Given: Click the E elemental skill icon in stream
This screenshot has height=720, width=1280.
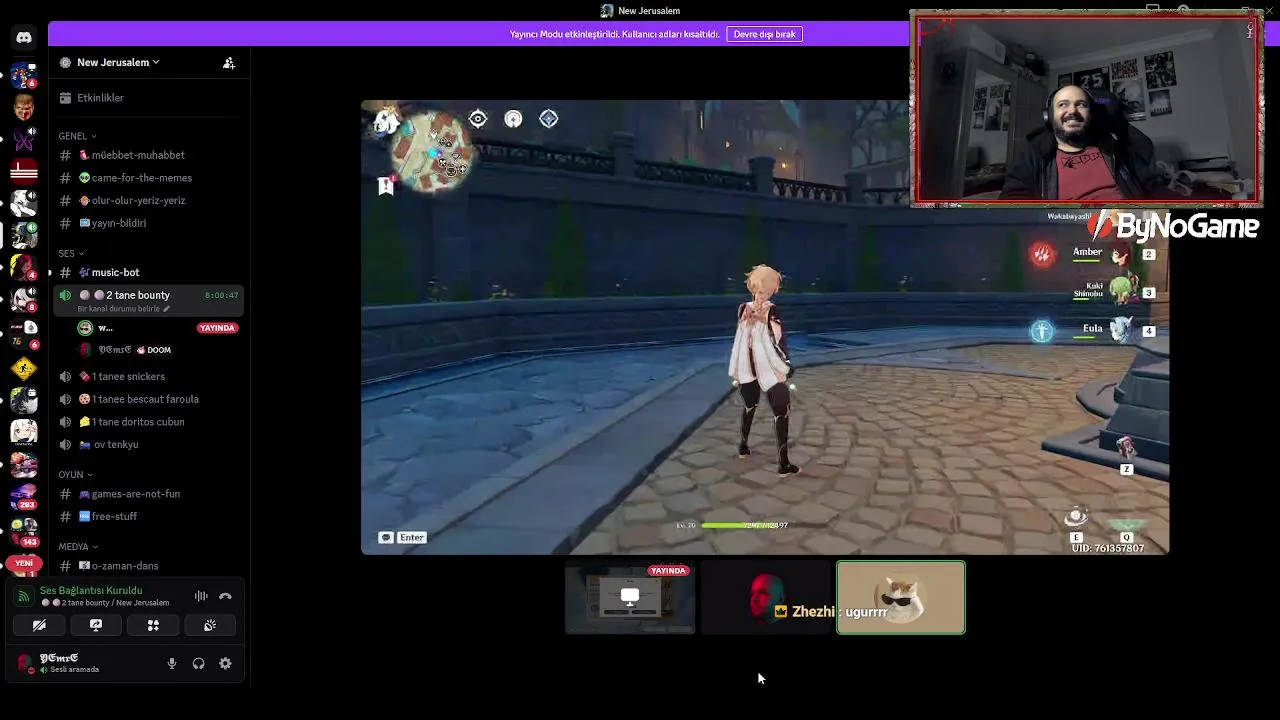Looking at the screenshot, I should point(1076,518).
